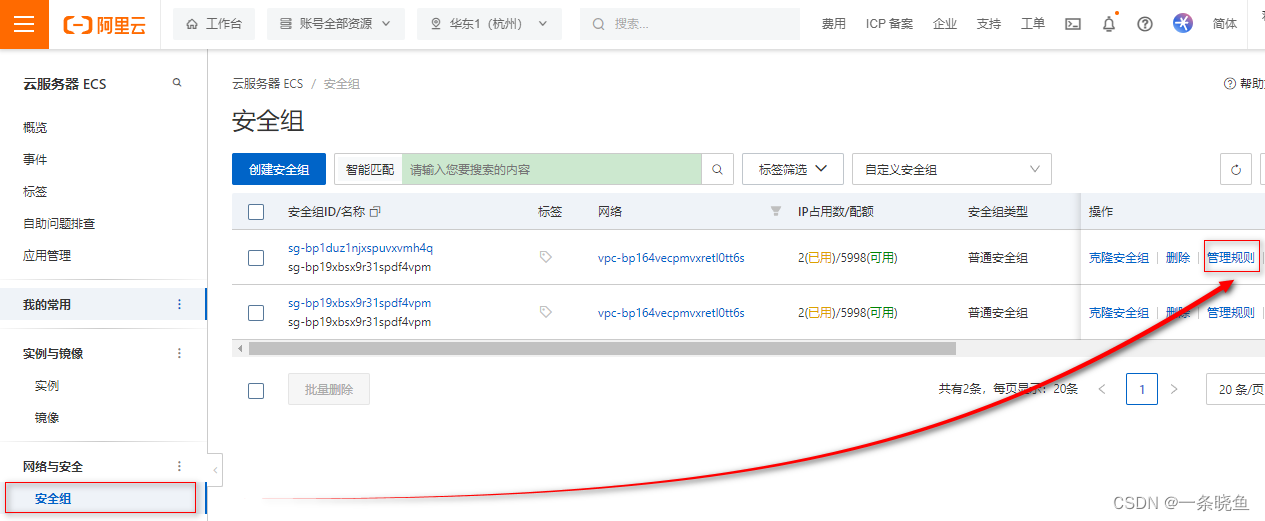Check the second security group row checkbox

pos(256,313)
